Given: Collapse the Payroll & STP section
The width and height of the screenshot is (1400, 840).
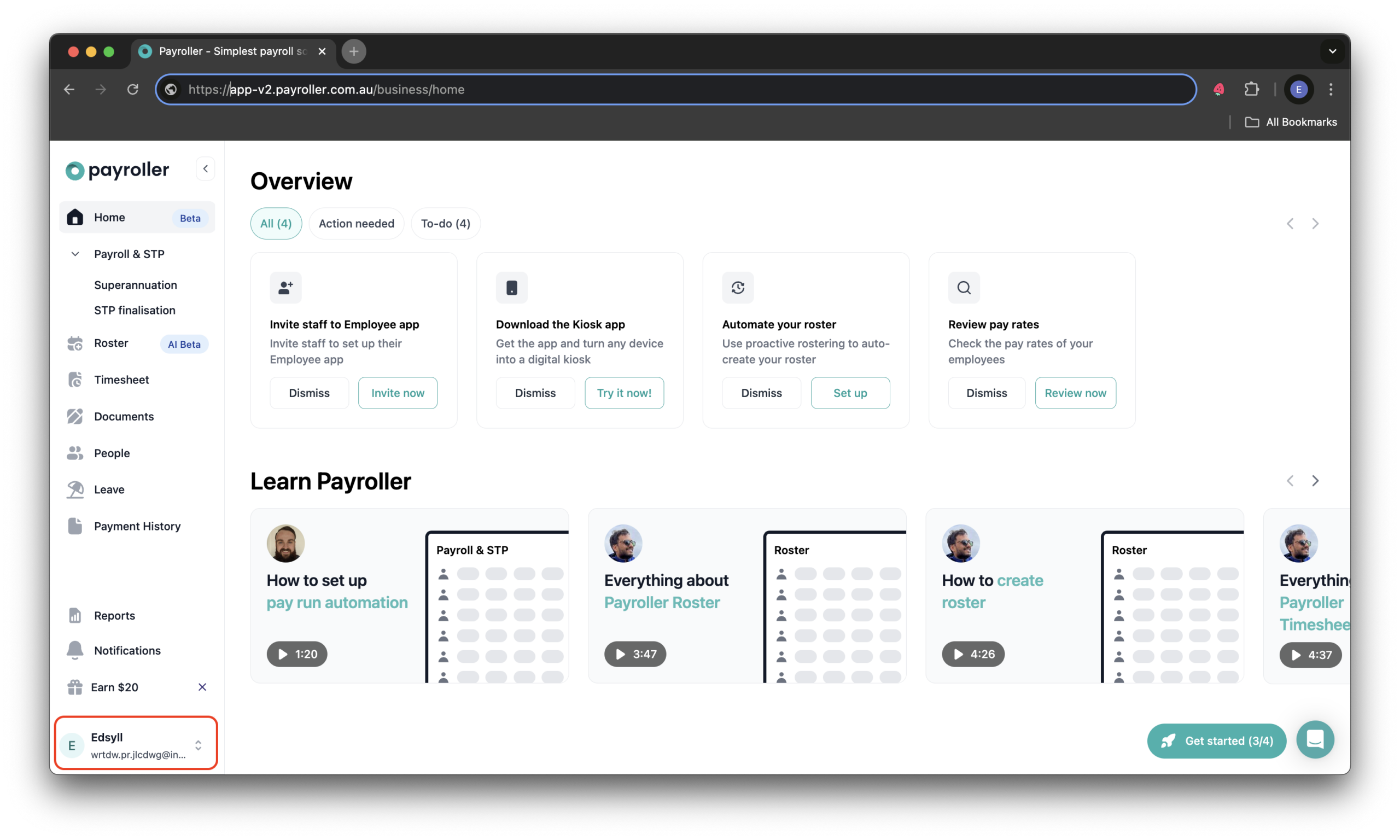Looking at the screenshot, I should (75, 254).
